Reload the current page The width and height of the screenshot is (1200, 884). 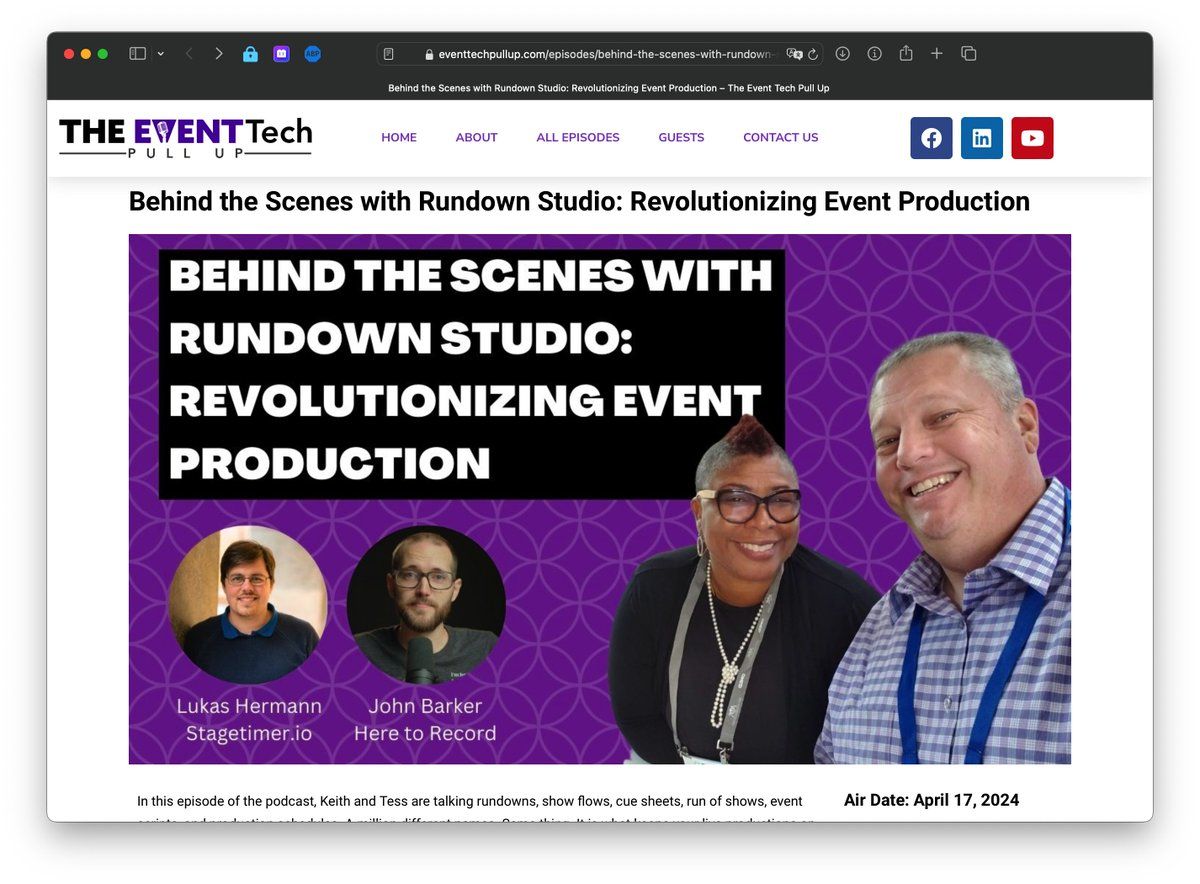point(813,54)
